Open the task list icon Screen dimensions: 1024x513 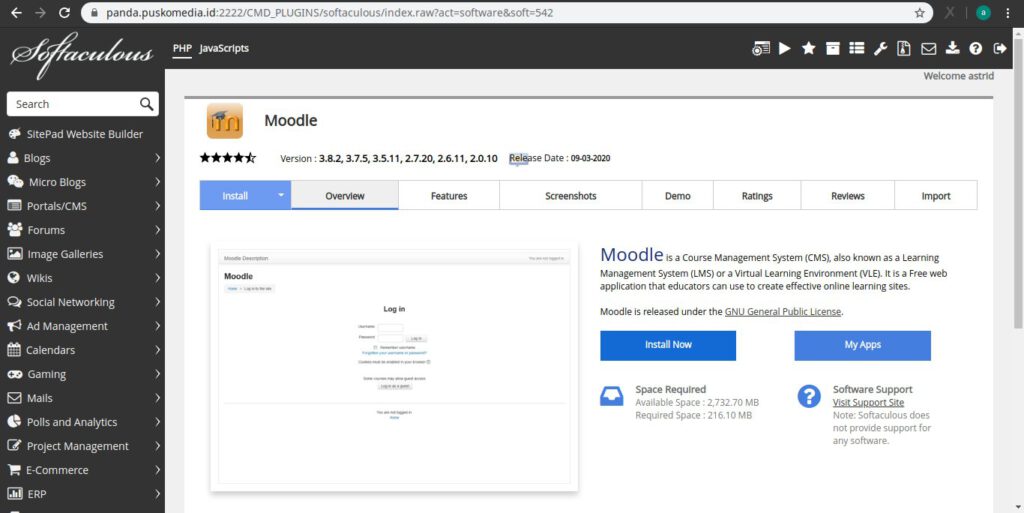click(857, 48)
